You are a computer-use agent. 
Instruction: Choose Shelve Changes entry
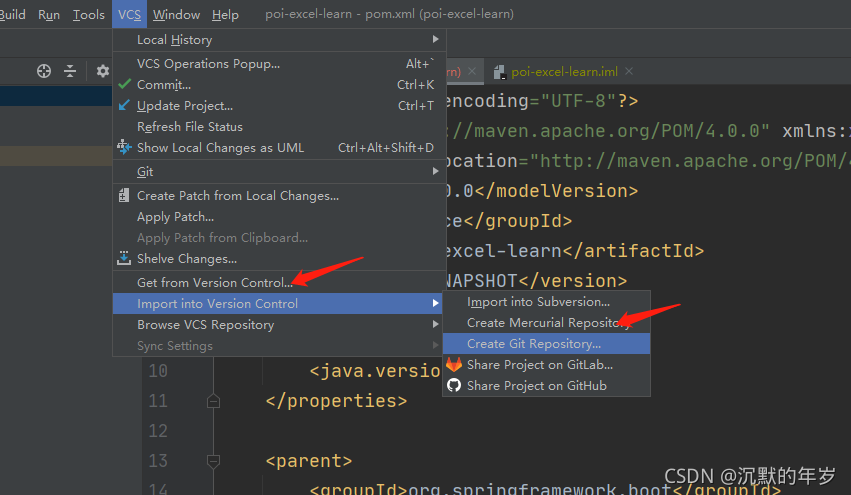280,259
